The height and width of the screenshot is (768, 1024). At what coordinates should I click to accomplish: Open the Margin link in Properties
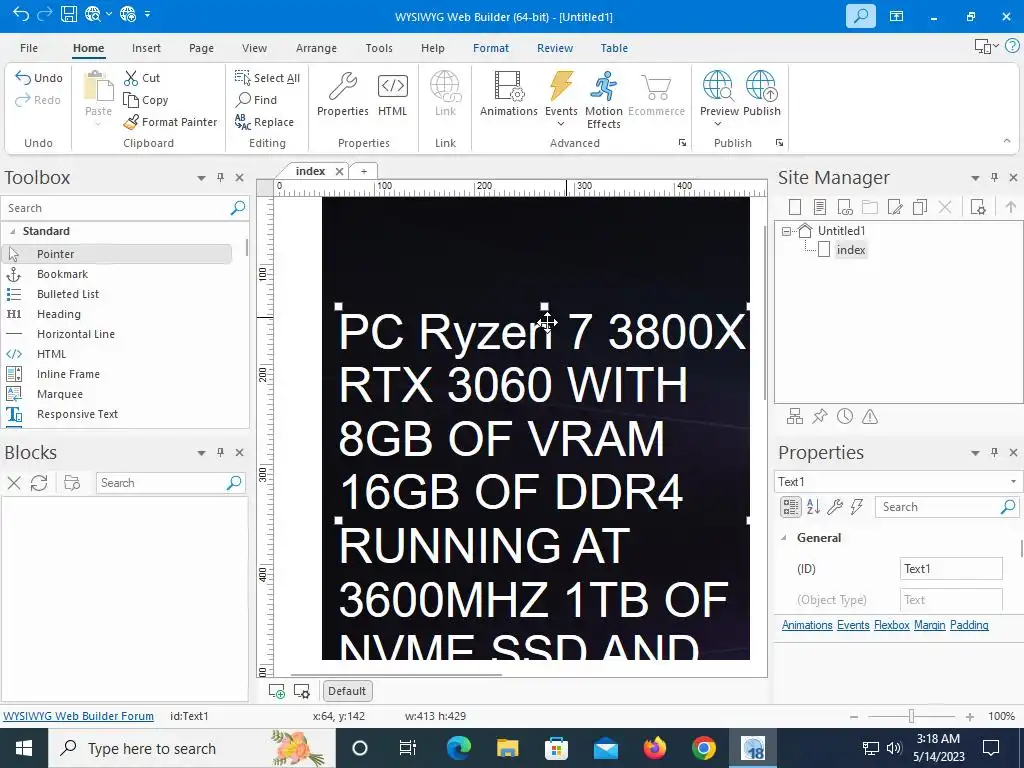pyautogui.click(x=929, y=625)
